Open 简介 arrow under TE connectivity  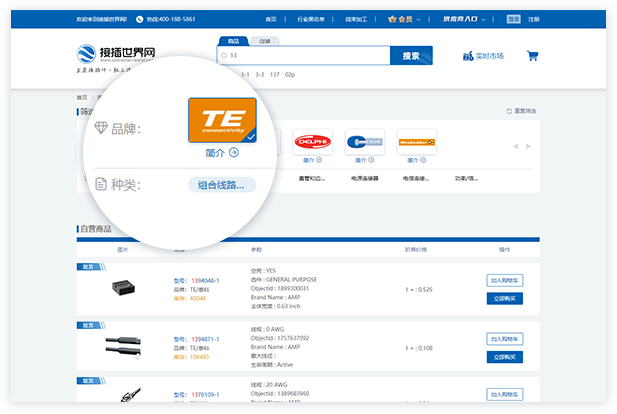(234, 152)
